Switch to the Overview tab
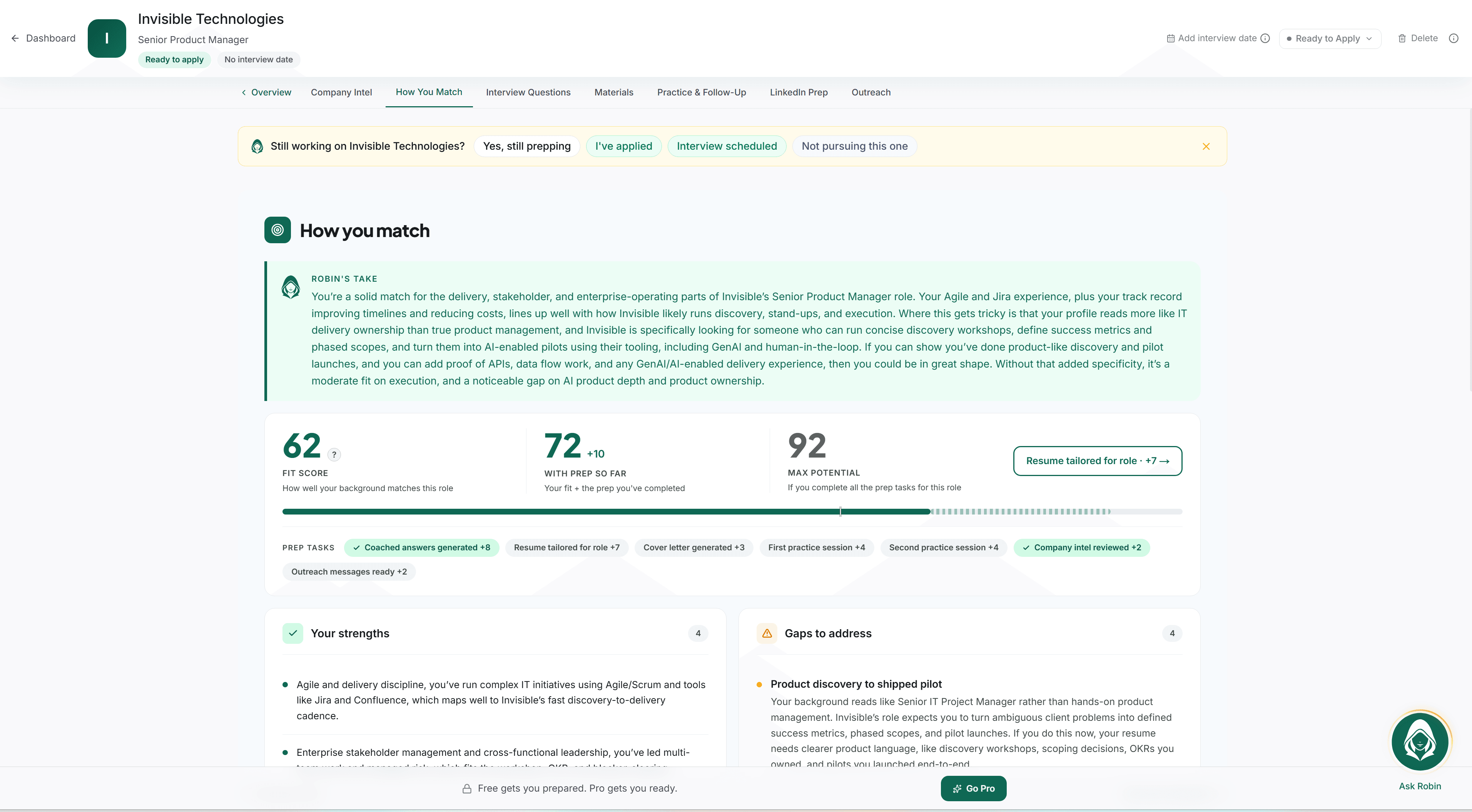The width and height of the screenshot is (1472, 812). (x=266, y=92)
